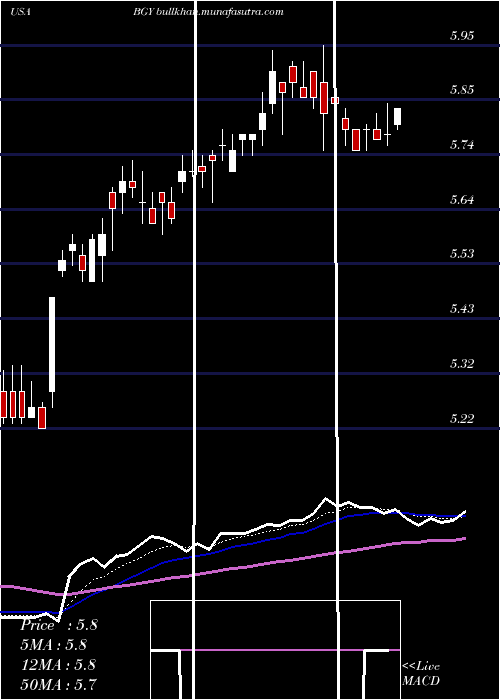
Task: Click the Price 5.8 readout
Action: pyautogui.click(x=58, y=625)
